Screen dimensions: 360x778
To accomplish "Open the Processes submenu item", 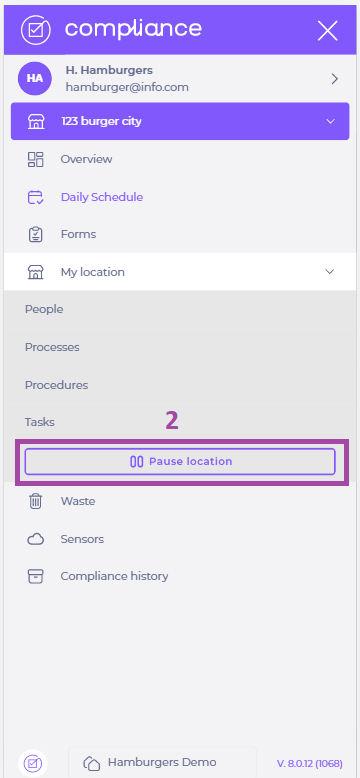I will [x=52, y=347].
